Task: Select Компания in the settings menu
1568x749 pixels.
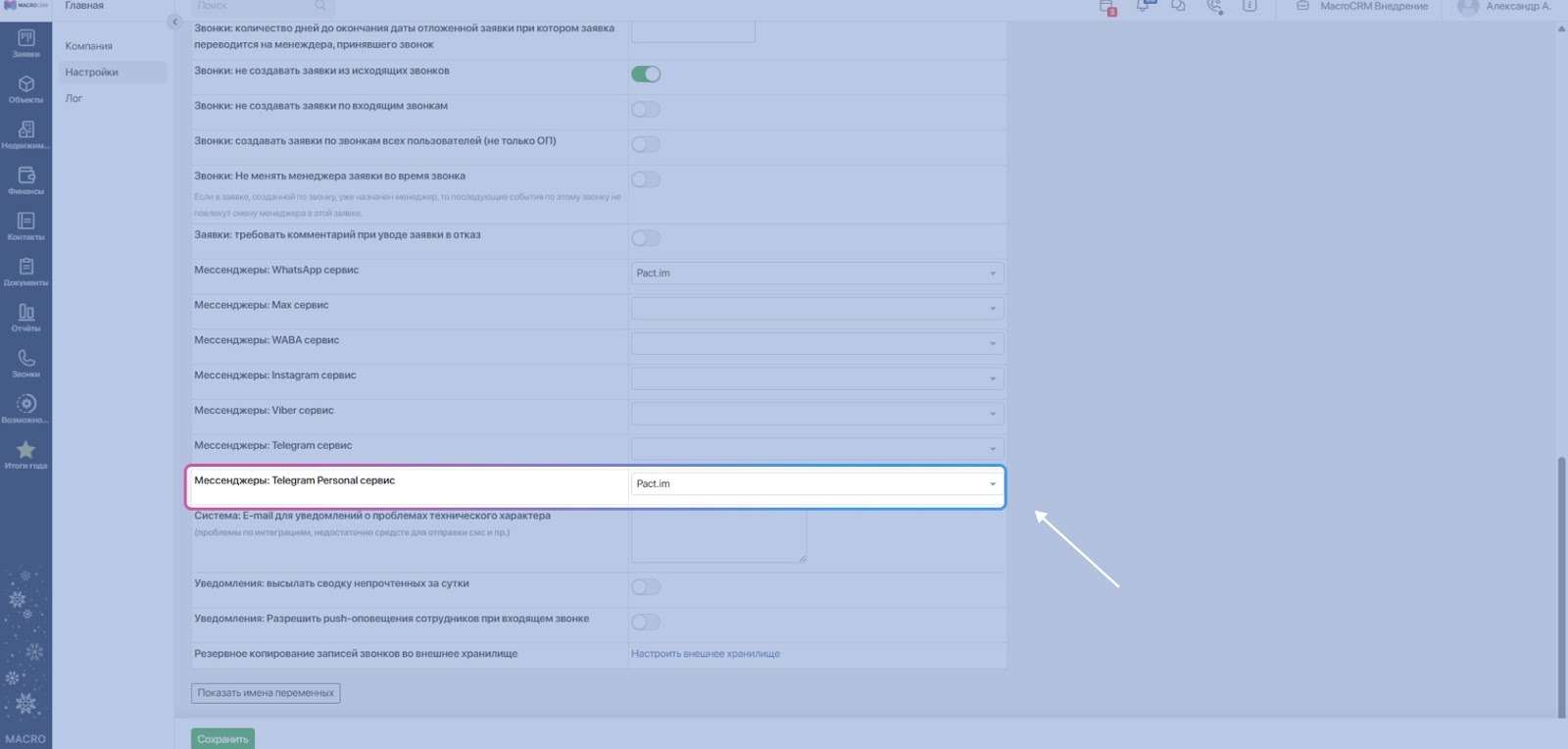Action: (x=89, y=46)
